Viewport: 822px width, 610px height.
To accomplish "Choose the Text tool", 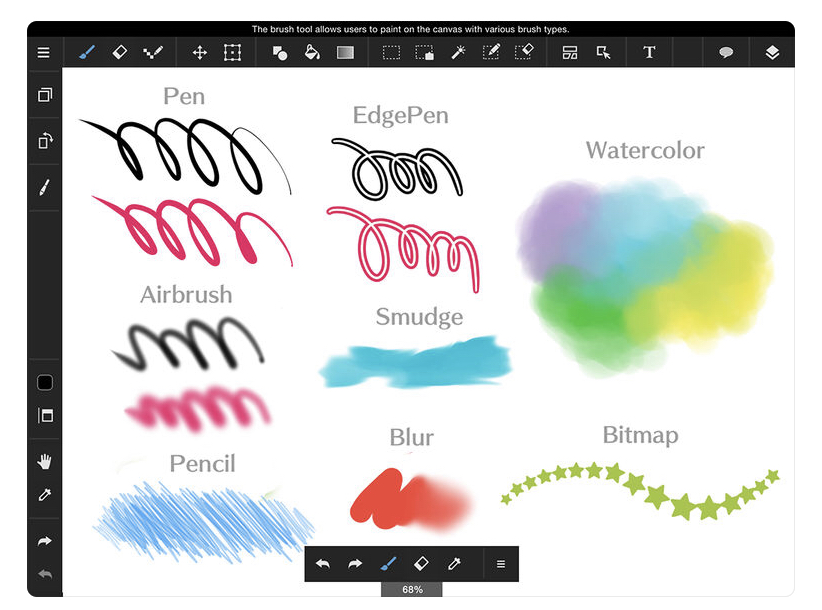I will tap(650, 52).
